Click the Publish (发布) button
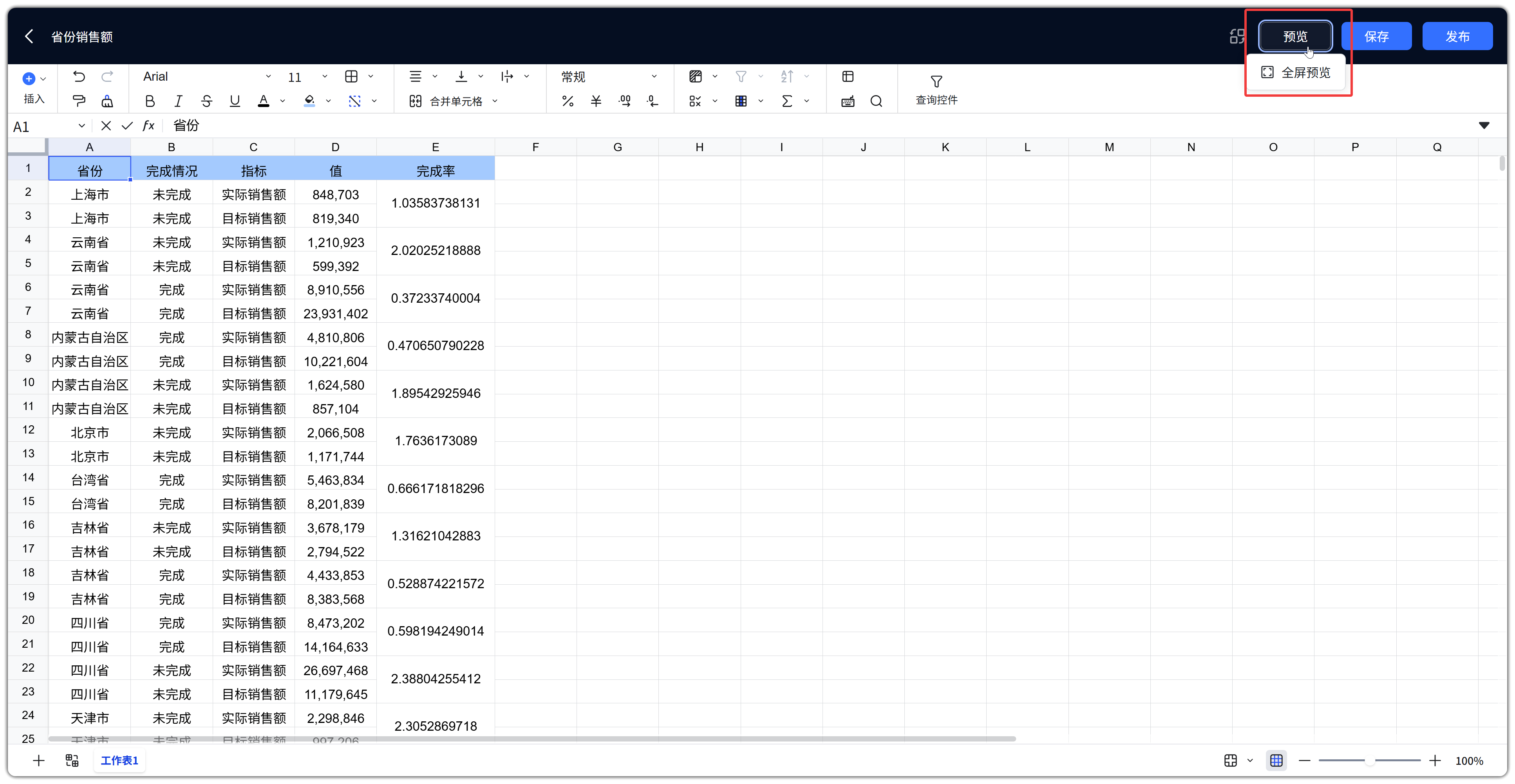This screenshot has width=1515, height=784. [1457, 36]
